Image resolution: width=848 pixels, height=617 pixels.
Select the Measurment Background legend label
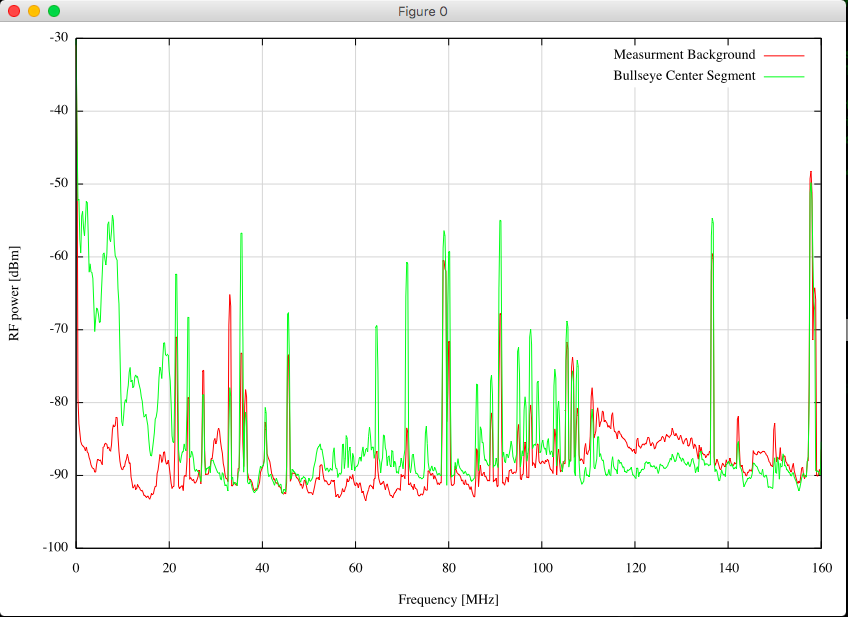[684, 54]
